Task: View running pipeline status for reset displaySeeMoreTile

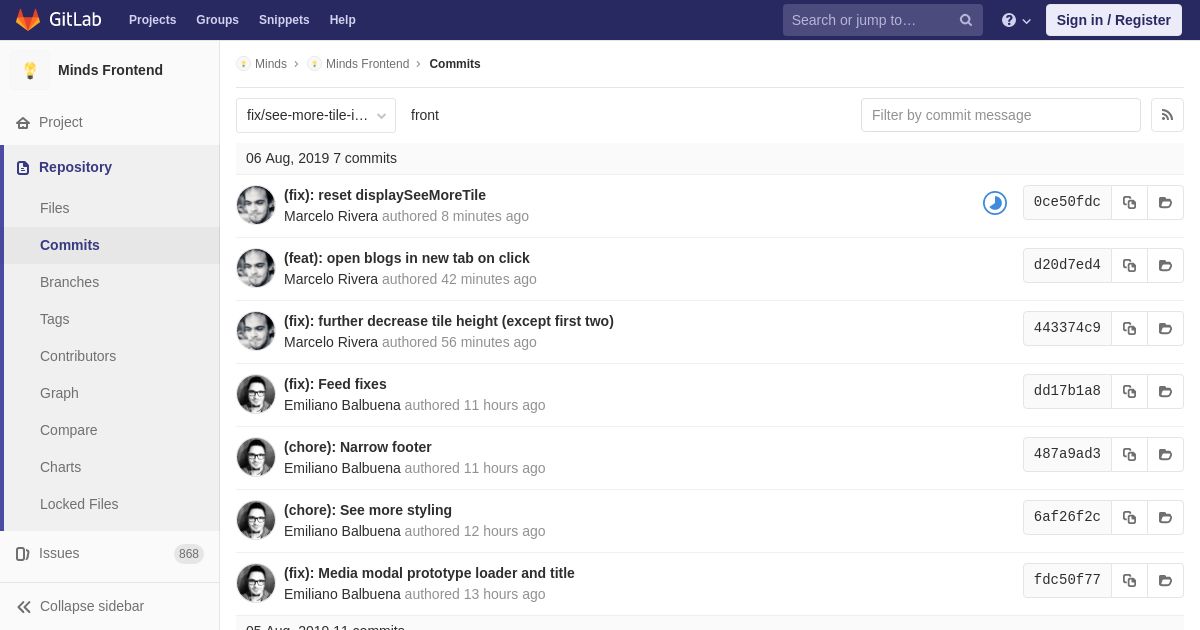Action: pos(995,203)
